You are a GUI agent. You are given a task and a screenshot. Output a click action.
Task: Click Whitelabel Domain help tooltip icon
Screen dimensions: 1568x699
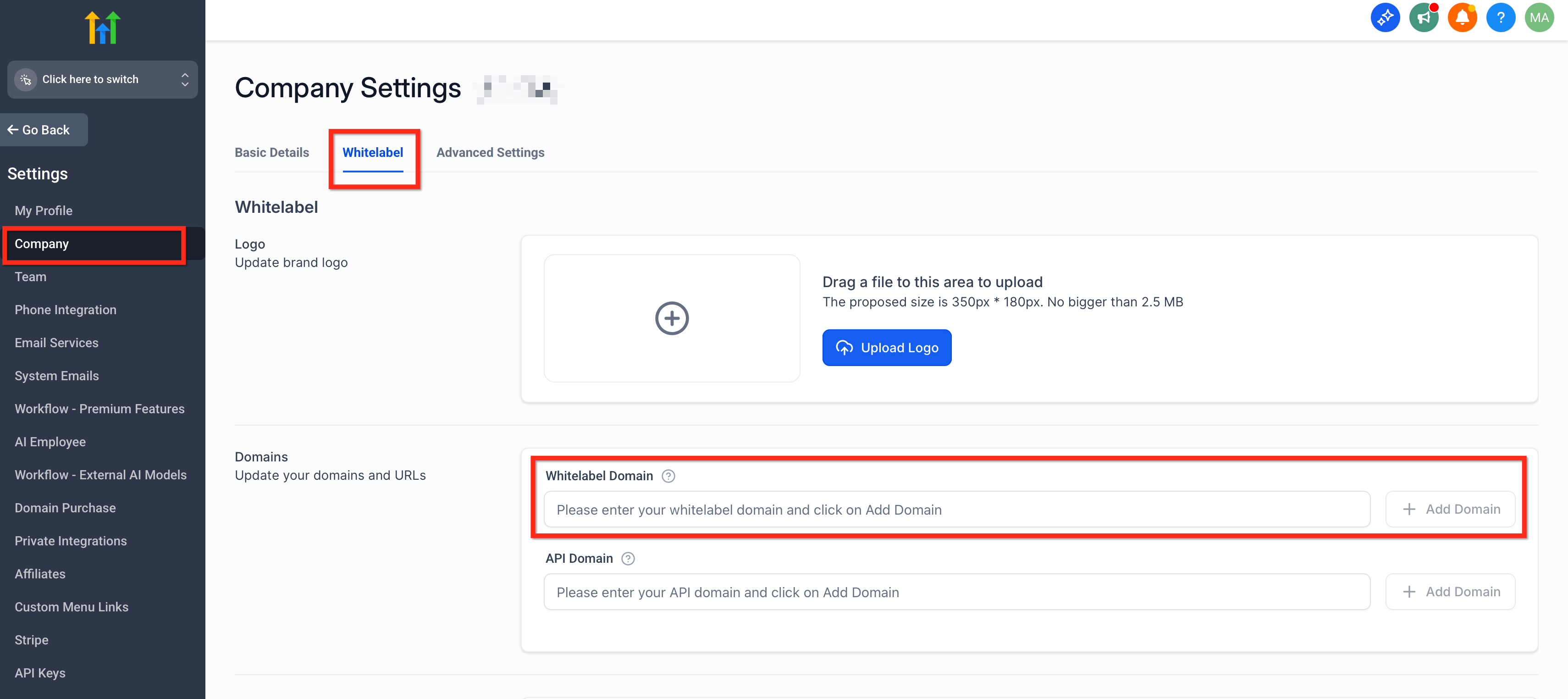click(x=668, y=476)
